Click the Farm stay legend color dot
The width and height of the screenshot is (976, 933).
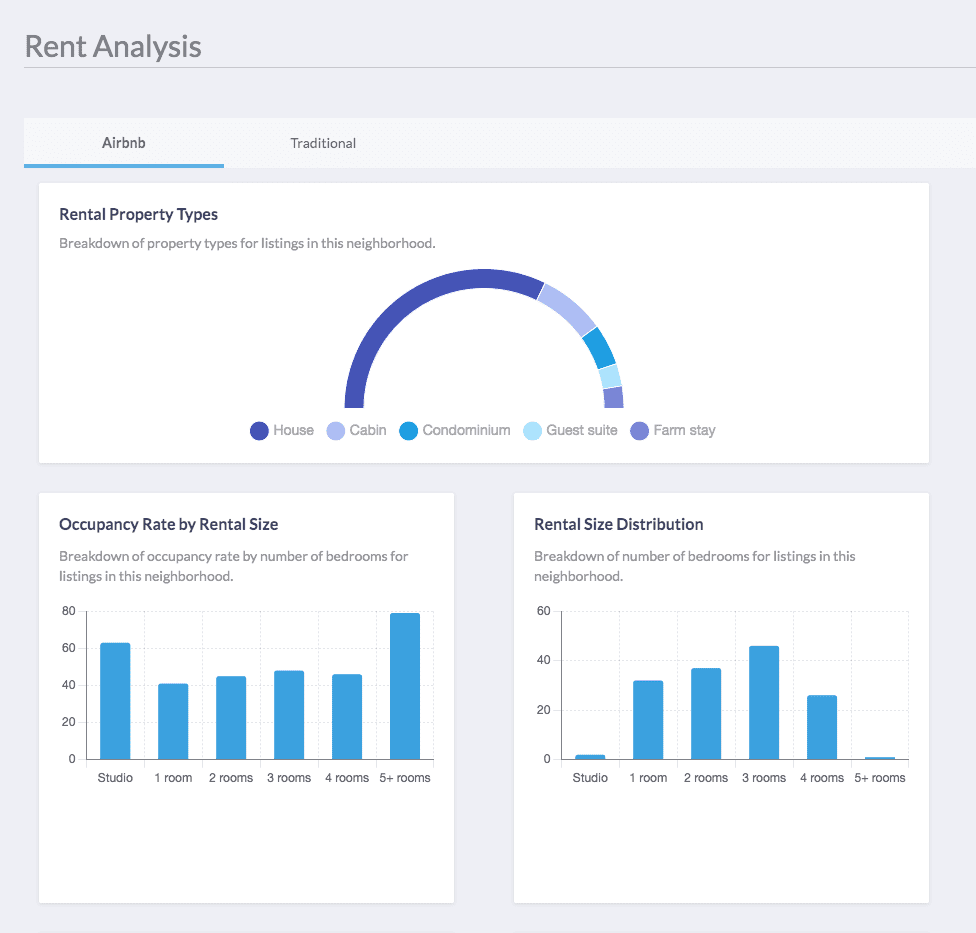640,431
